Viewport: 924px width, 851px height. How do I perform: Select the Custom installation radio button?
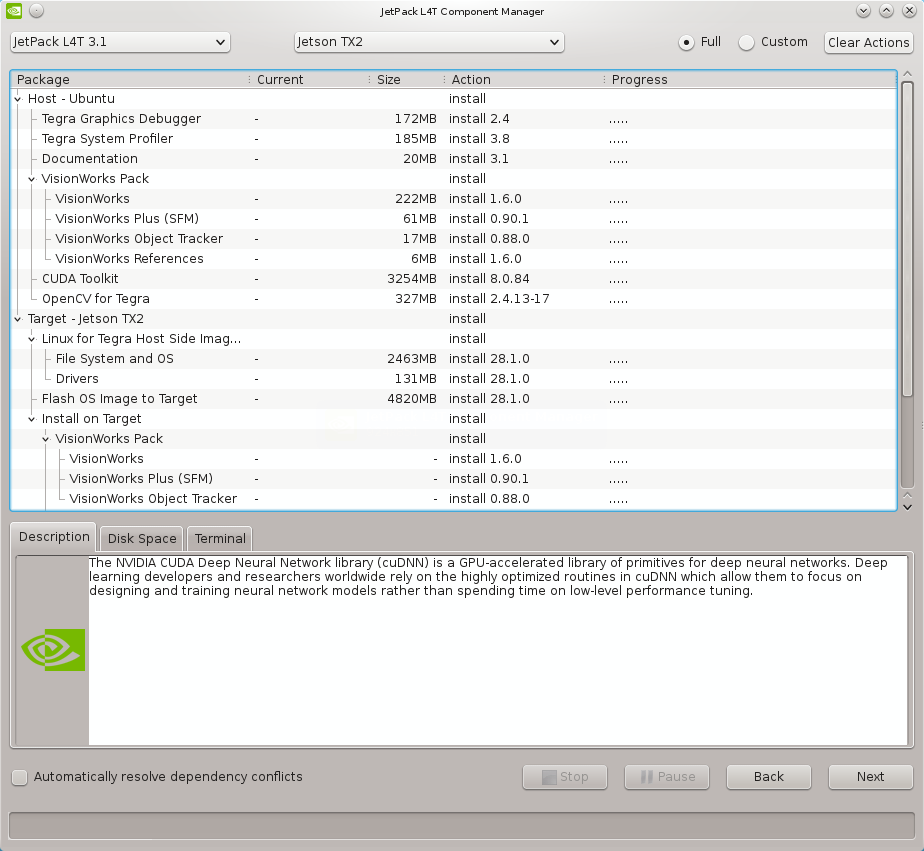pyautogui.click(x=747, y=42)
